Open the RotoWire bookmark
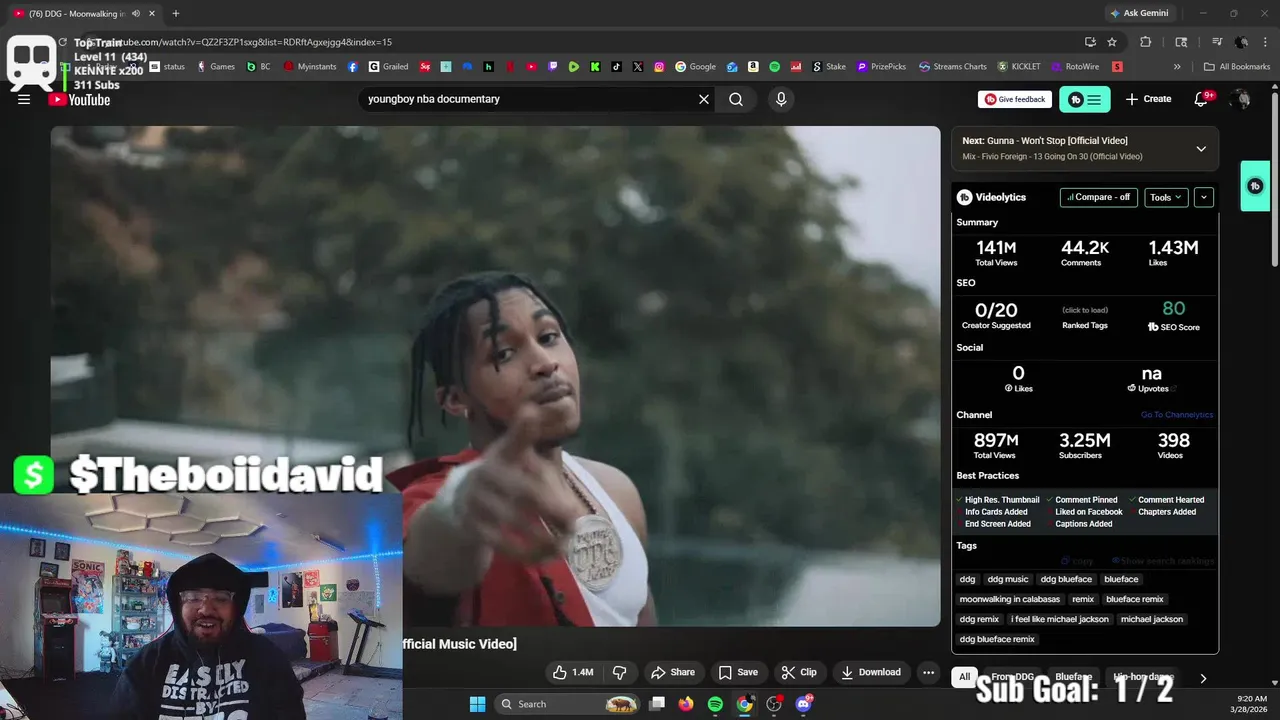Viewport: 1280px width, 720px height. 1075,67
